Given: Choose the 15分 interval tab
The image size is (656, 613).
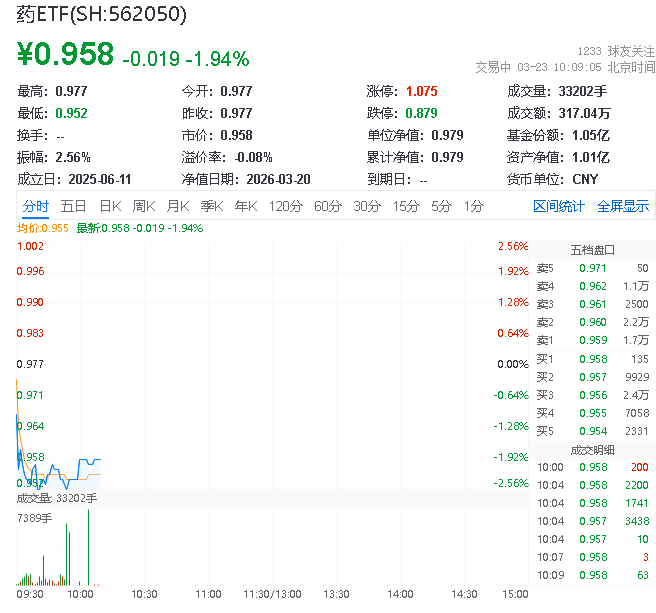Looking at the screenshot, I should [x=406, y=206].
